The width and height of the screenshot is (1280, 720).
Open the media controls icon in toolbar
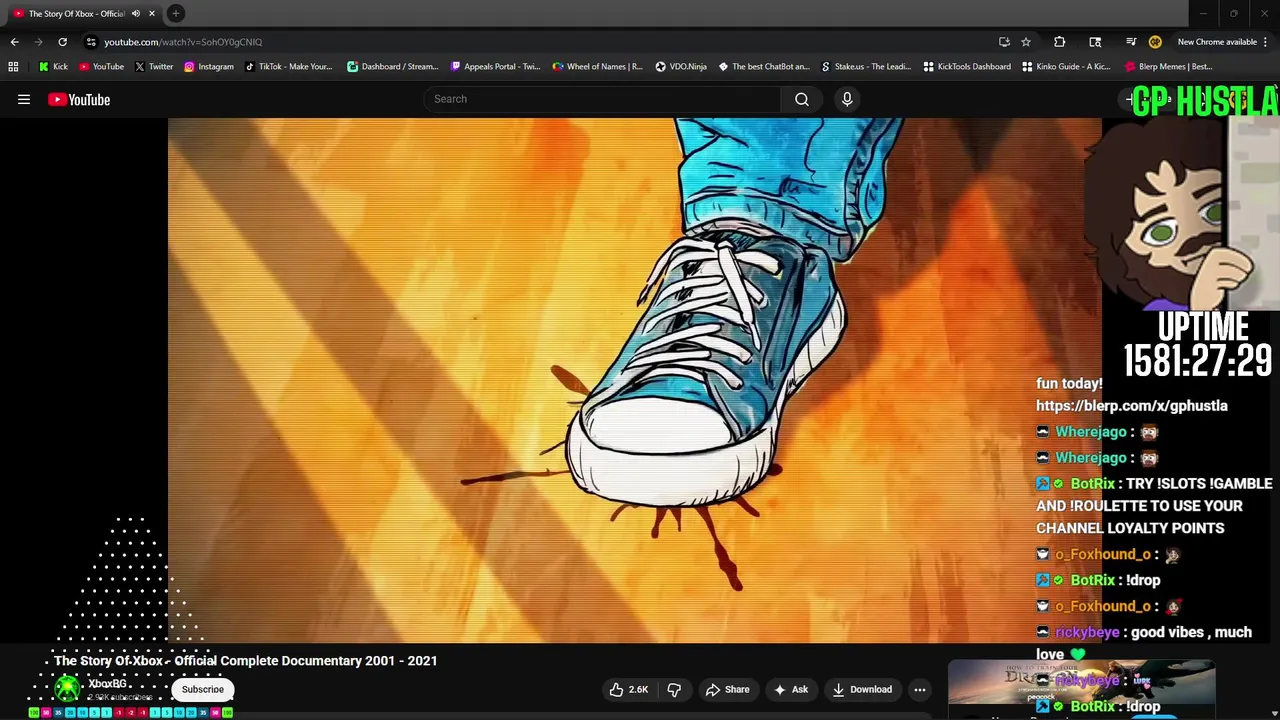point(1131,42)
